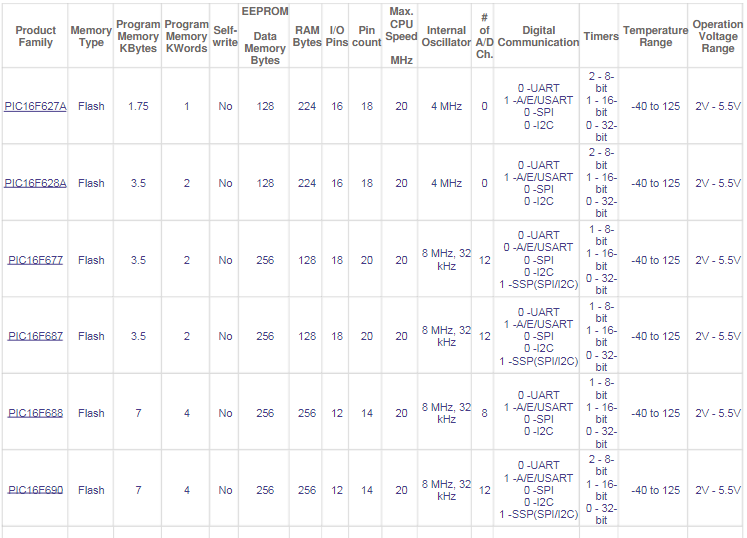747x538 pixels.
Task: Open the PIC16F688 product link
Action: [x=35, y=413]
